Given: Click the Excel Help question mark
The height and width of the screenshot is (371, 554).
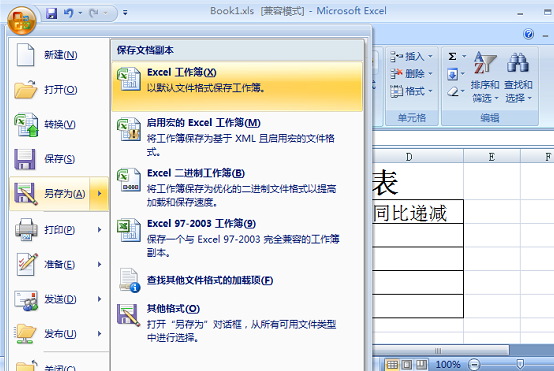Looking at the screenshot, I should tap(529, 34).
